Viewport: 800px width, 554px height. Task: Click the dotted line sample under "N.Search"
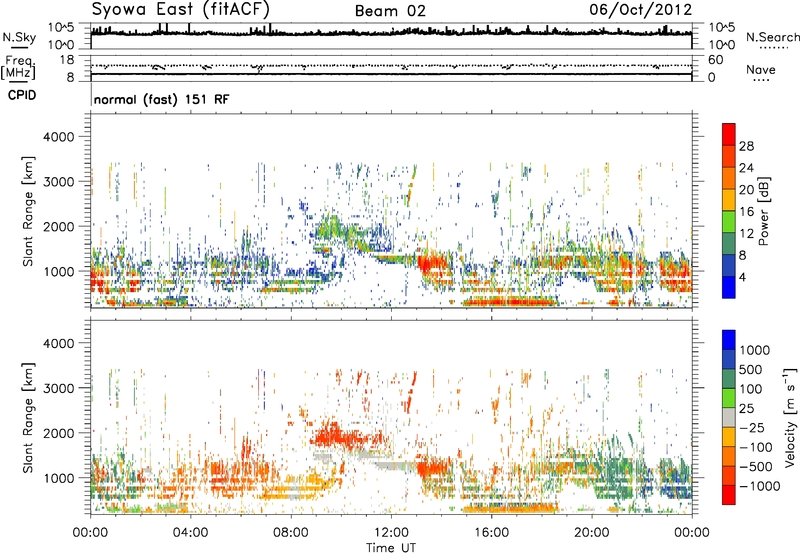coord(773,47)
